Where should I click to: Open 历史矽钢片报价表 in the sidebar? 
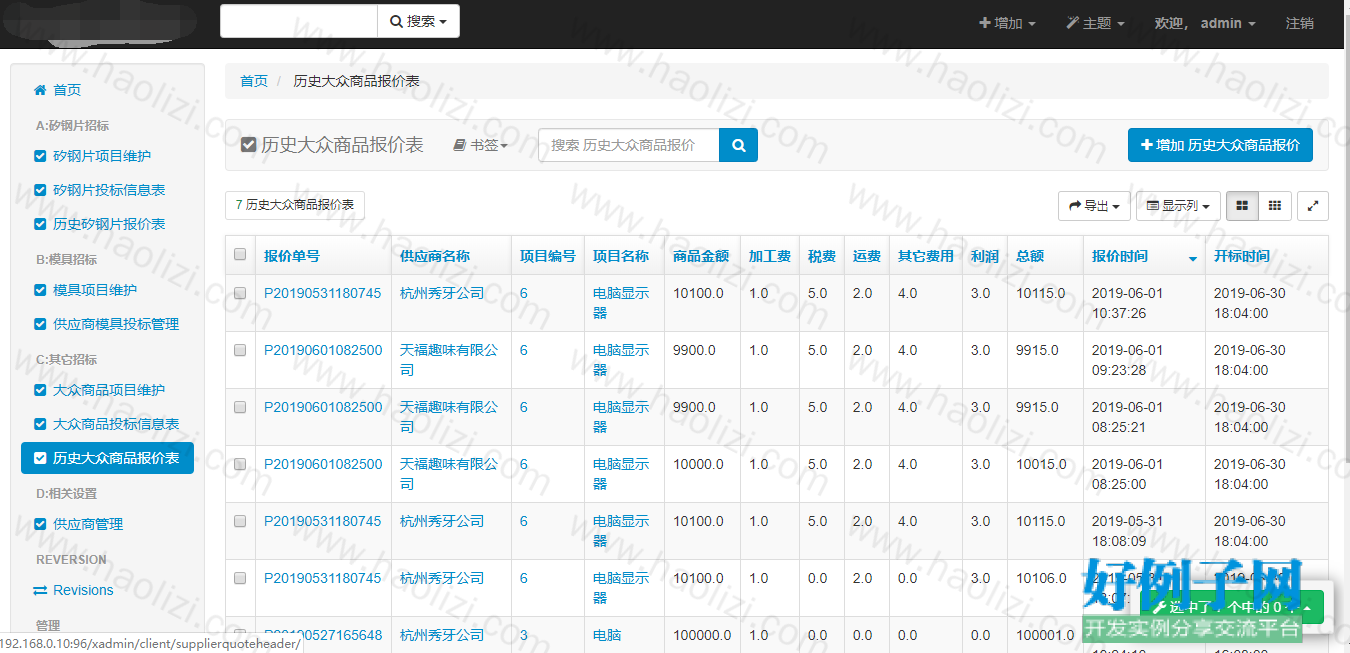tap(108, 224)
